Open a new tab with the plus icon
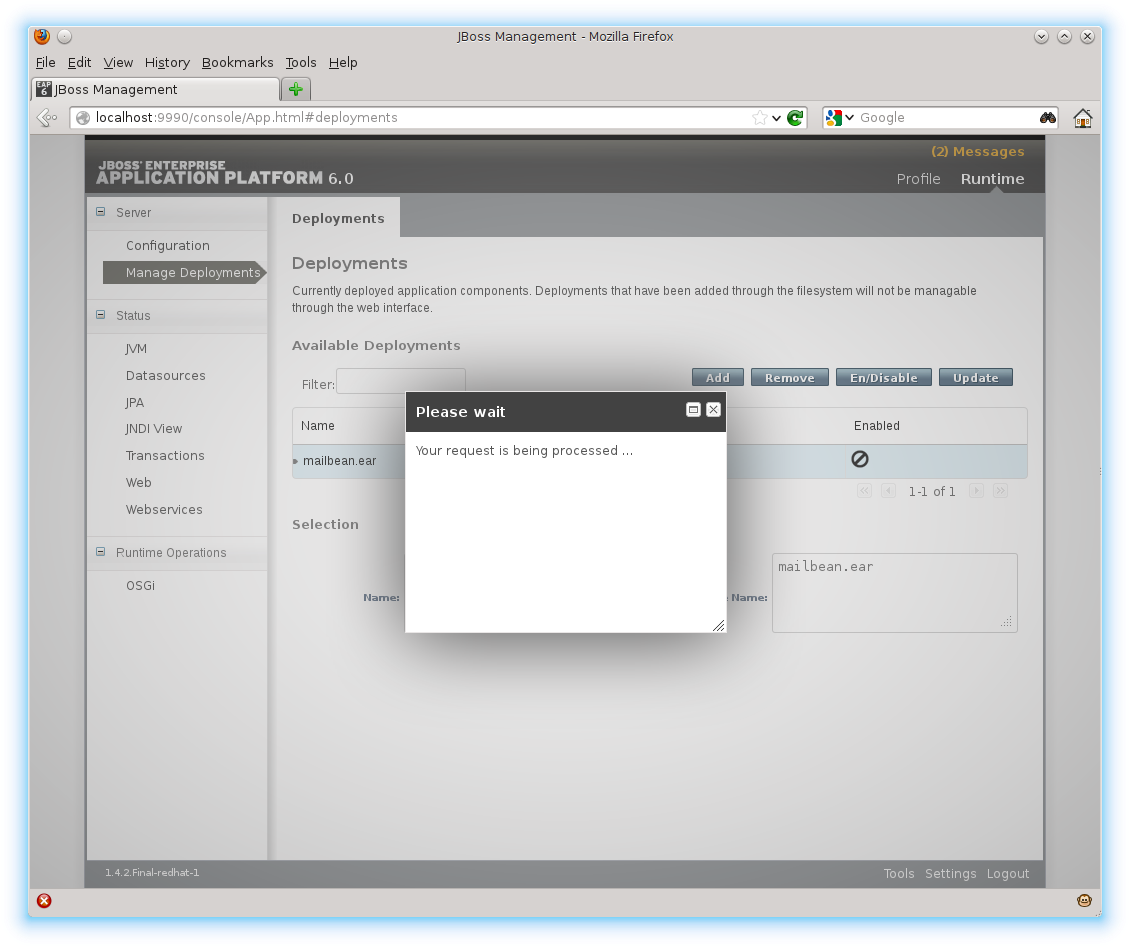This screenshot has width=1129, height=946. pos(296,89)
